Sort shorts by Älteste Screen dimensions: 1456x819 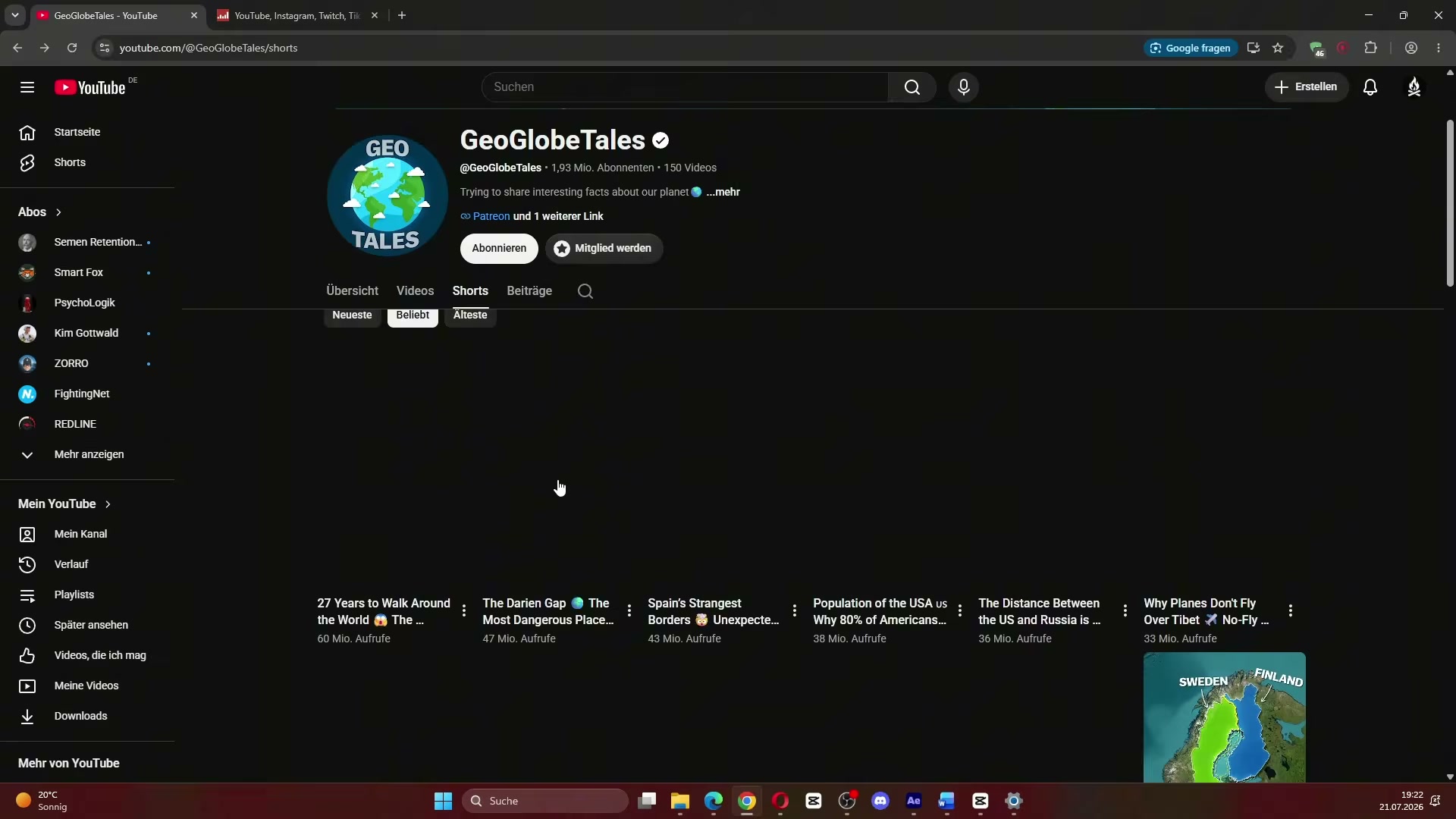470,315
